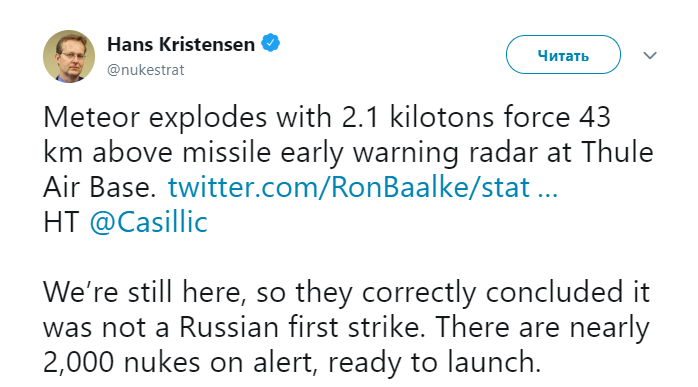The width and height of the screenshot is (698, 387).
Task: Click the blue verified badge checkmark
Action: (270, 43)
